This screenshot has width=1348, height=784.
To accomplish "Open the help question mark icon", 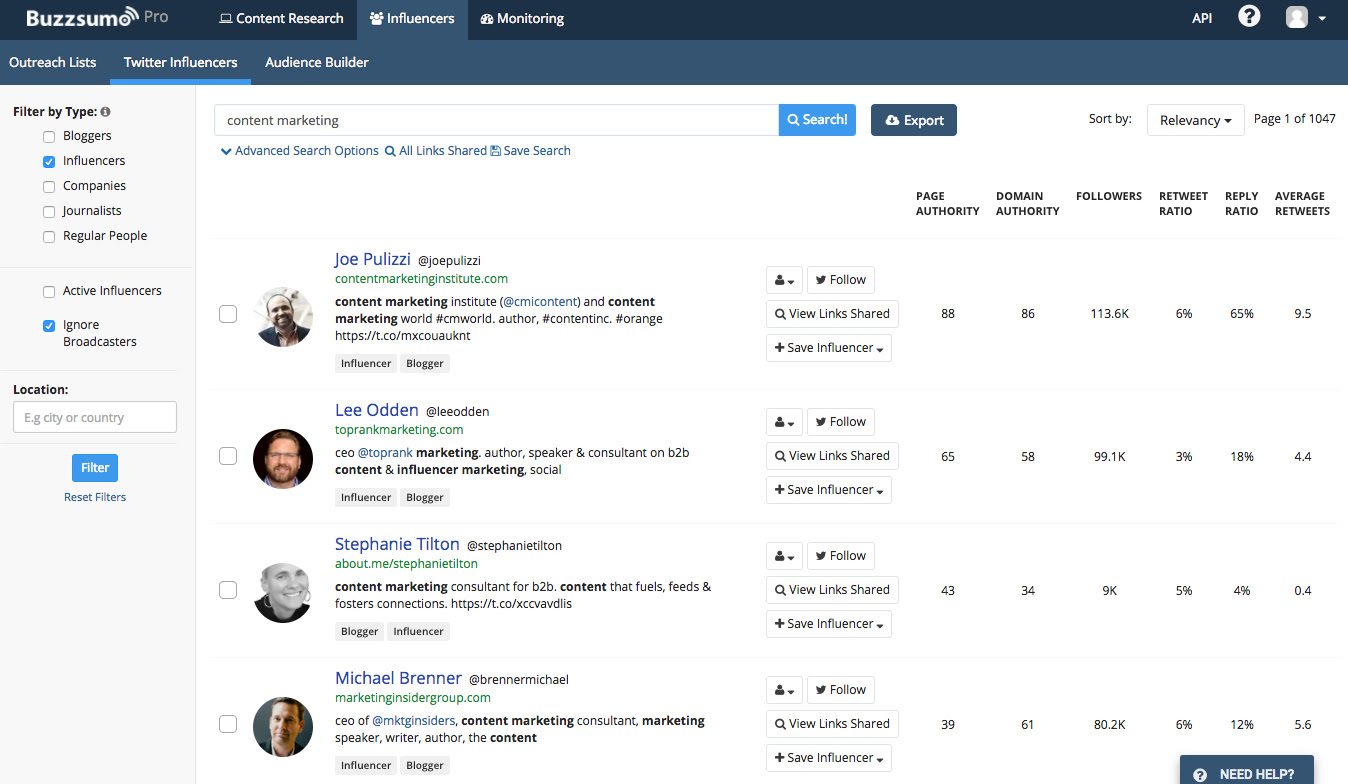I will [1249, 17].
